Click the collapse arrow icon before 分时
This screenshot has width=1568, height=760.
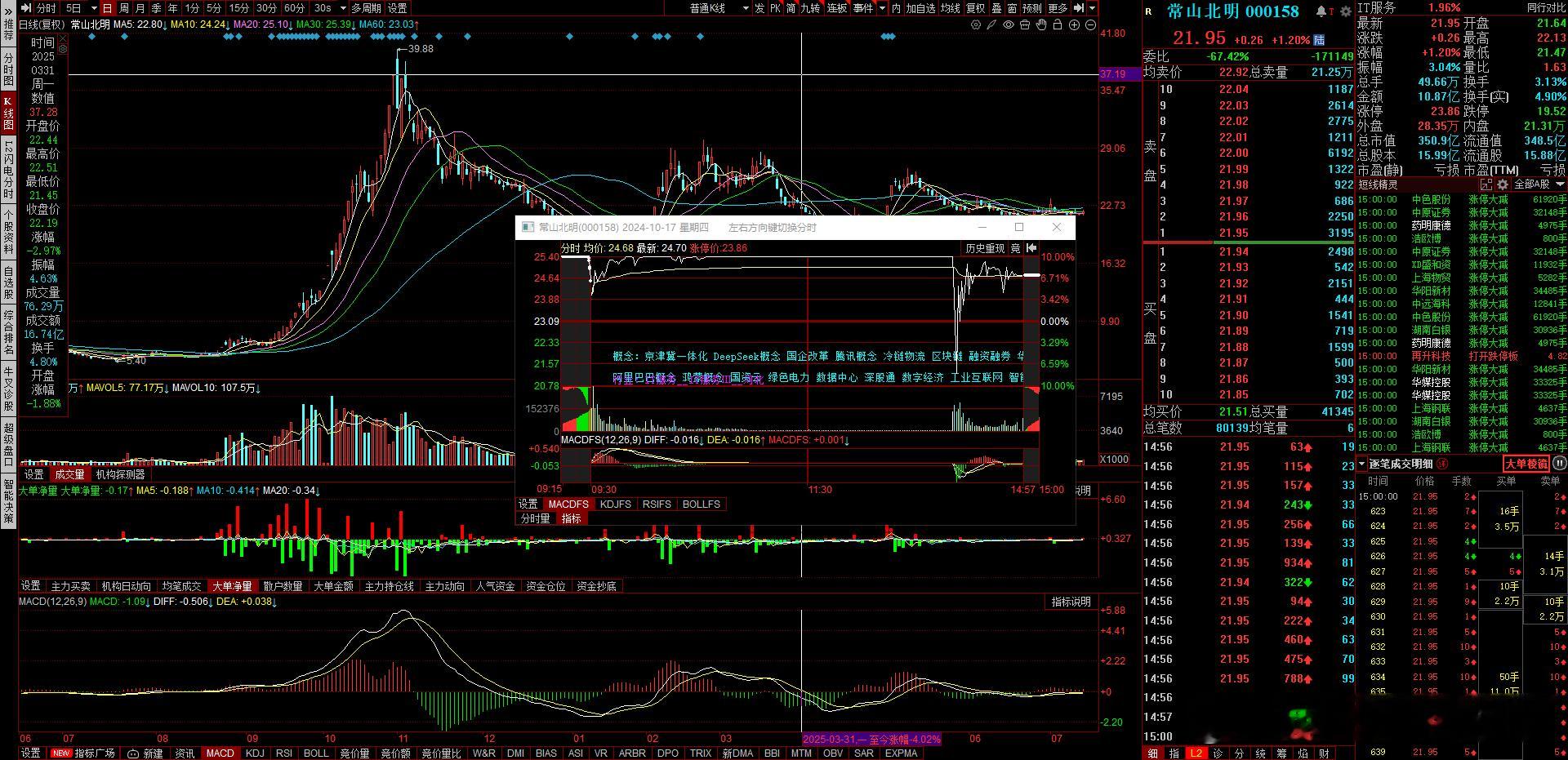tap(26, 8)
